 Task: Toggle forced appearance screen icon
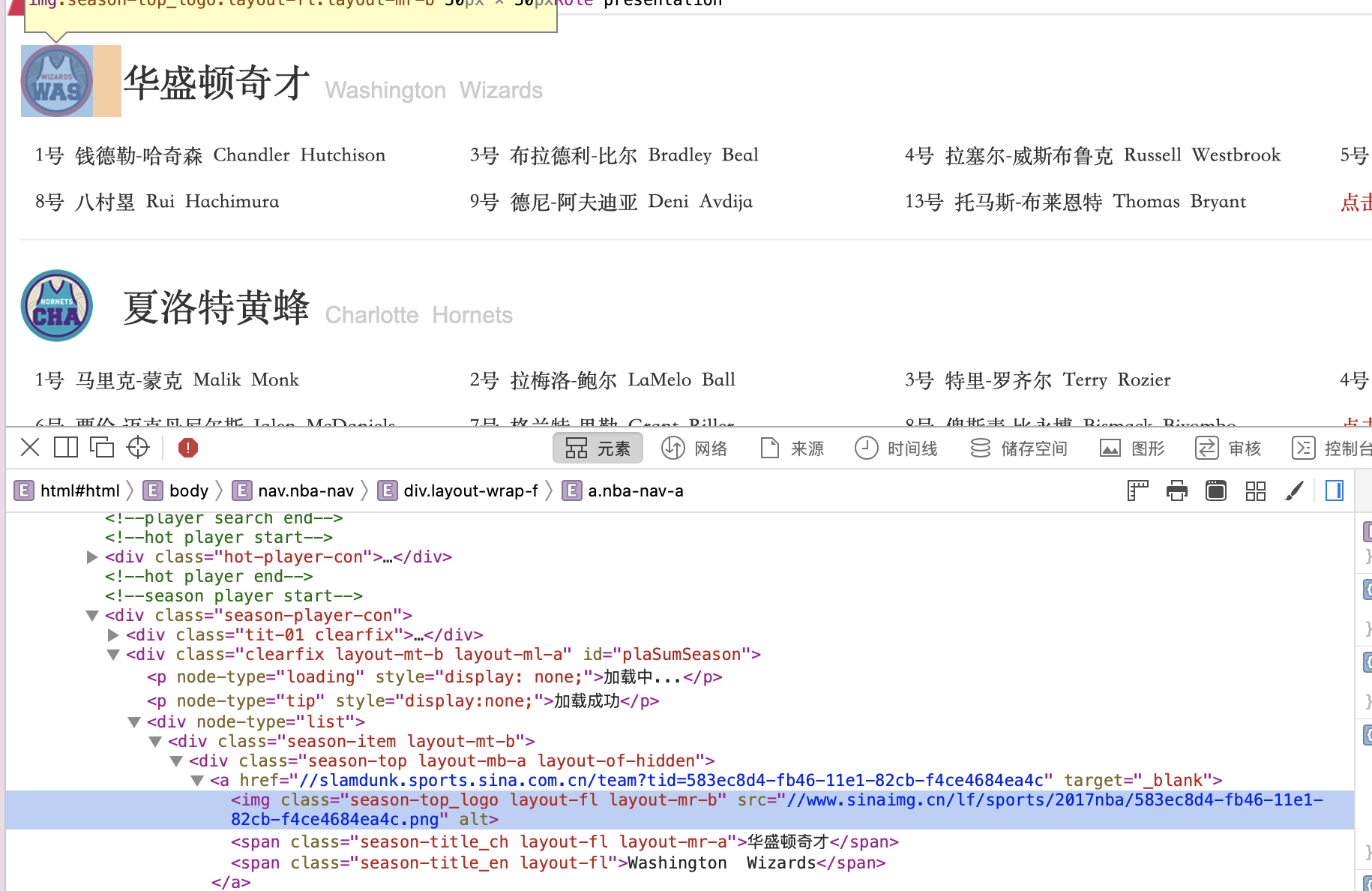(1216, 490)
